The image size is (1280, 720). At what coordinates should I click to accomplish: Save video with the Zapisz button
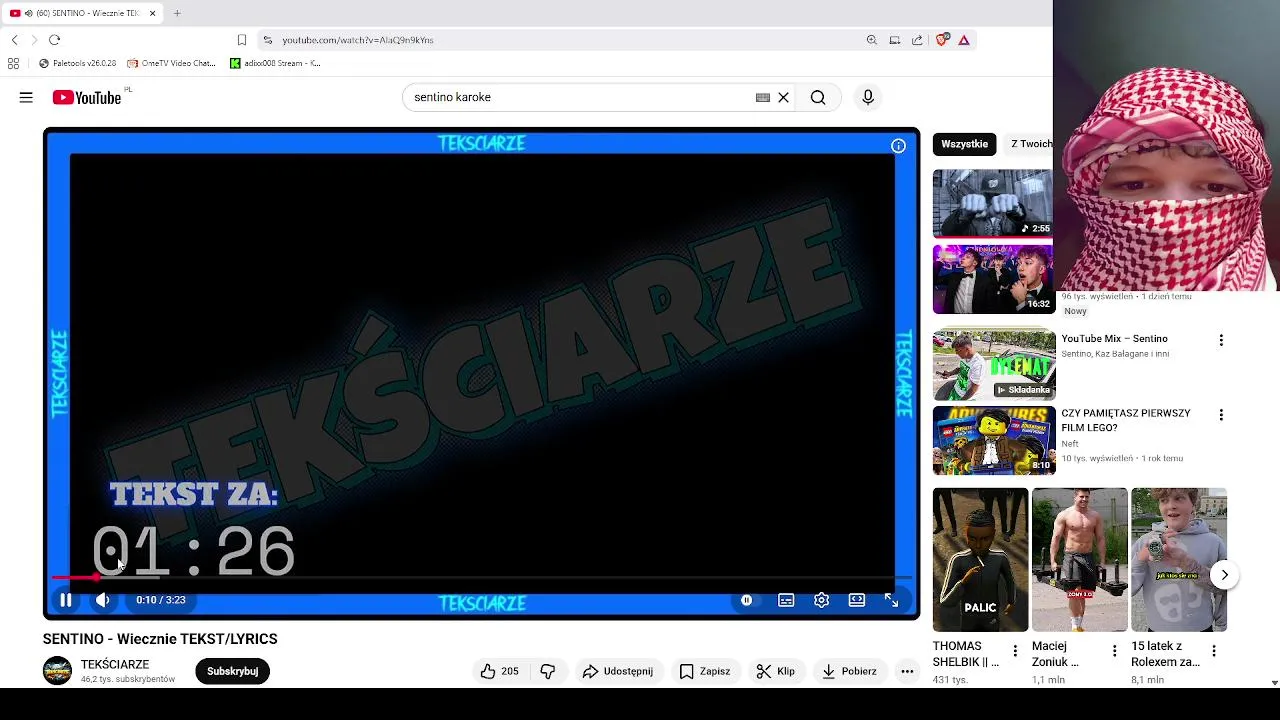[x=705, y=671]
